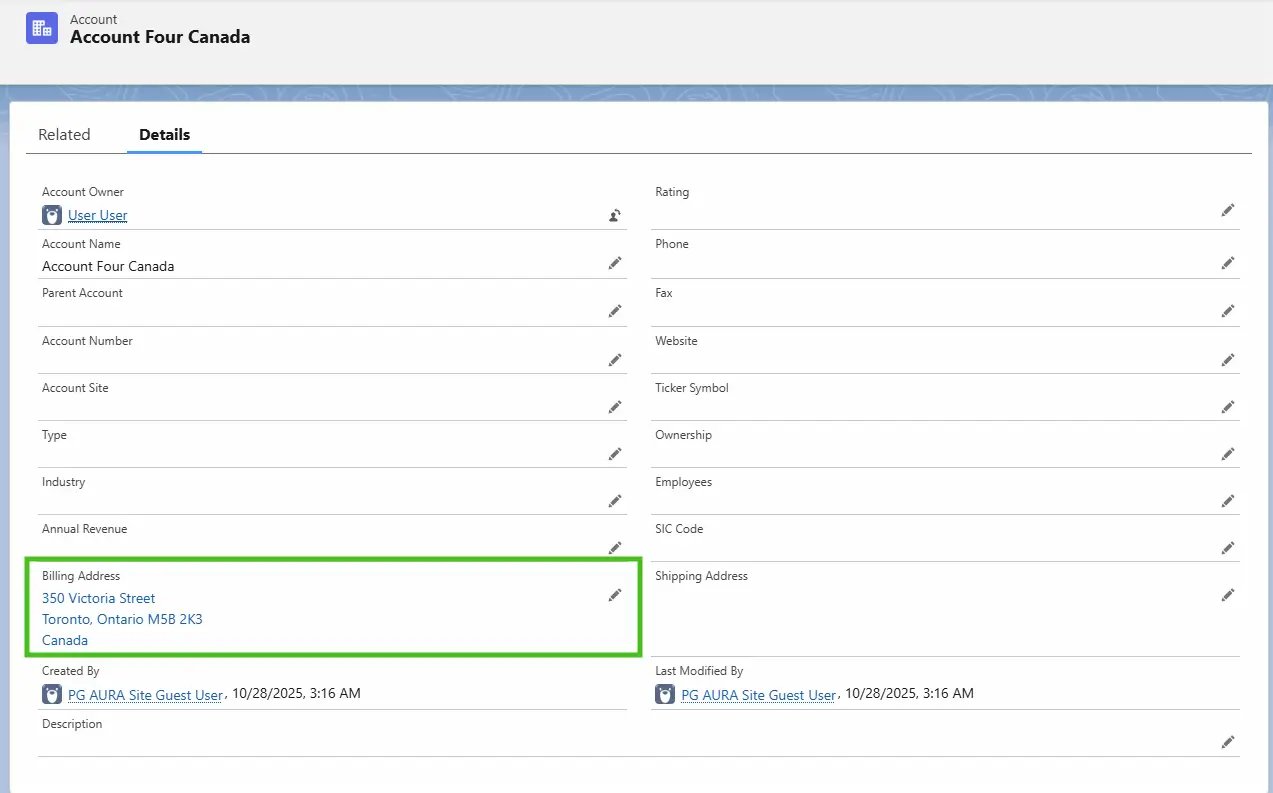Click the Account Owner avatar icon
This screenshot has height=793, width=1273.
tap(52, 215)
